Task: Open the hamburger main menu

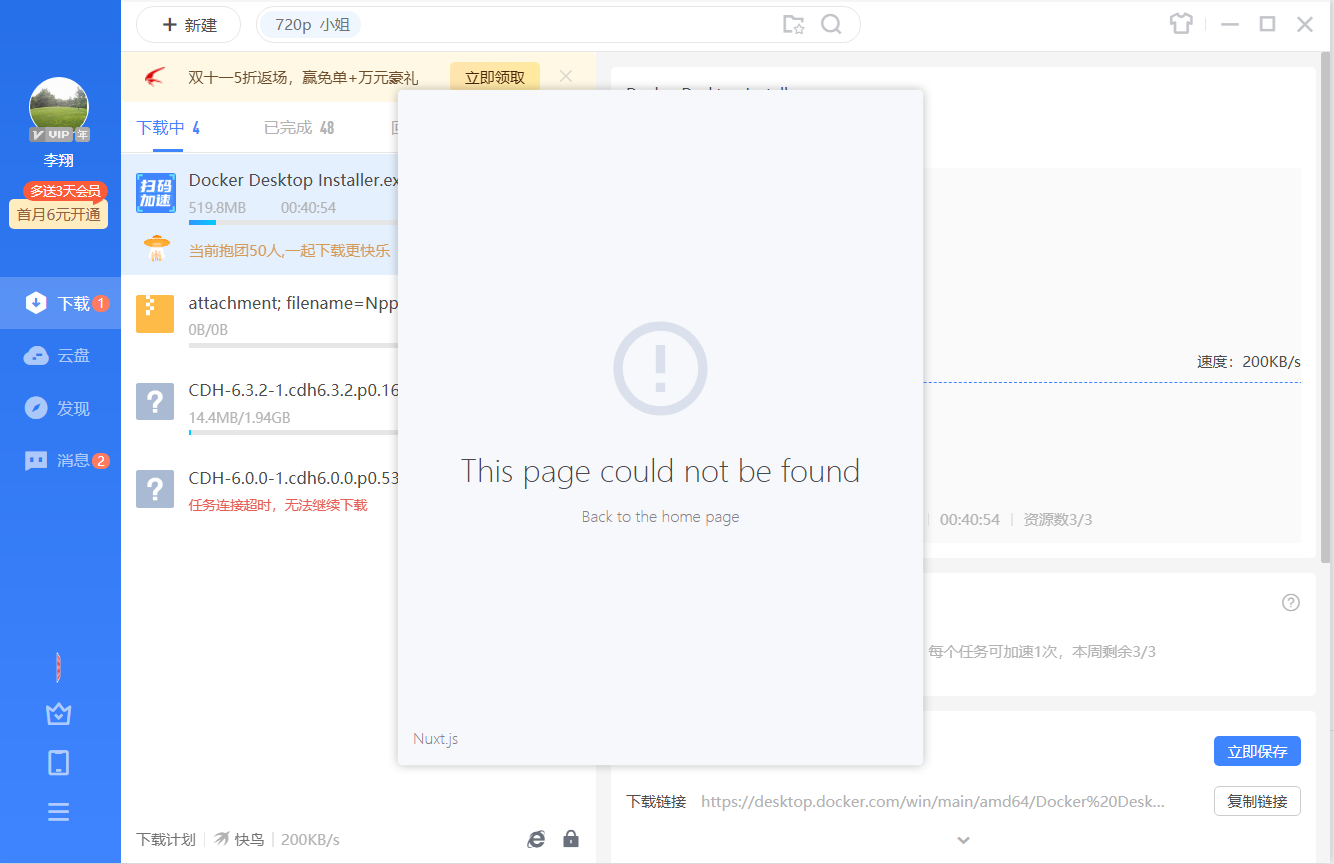Action: point(59,812)
